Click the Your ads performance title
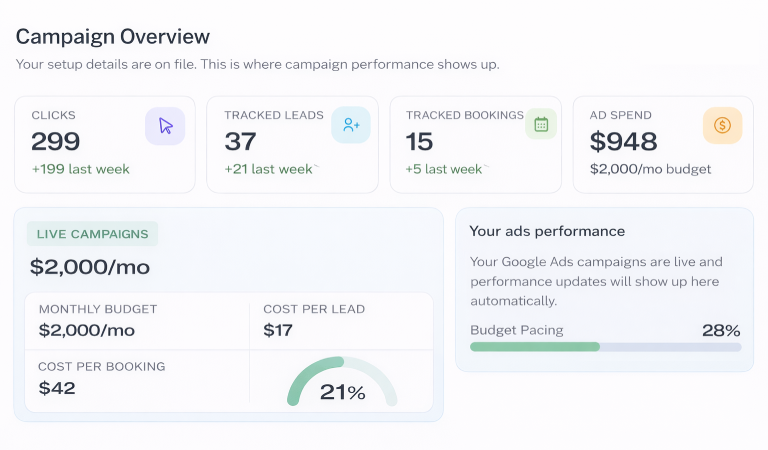768x450 pixels. 547,231
